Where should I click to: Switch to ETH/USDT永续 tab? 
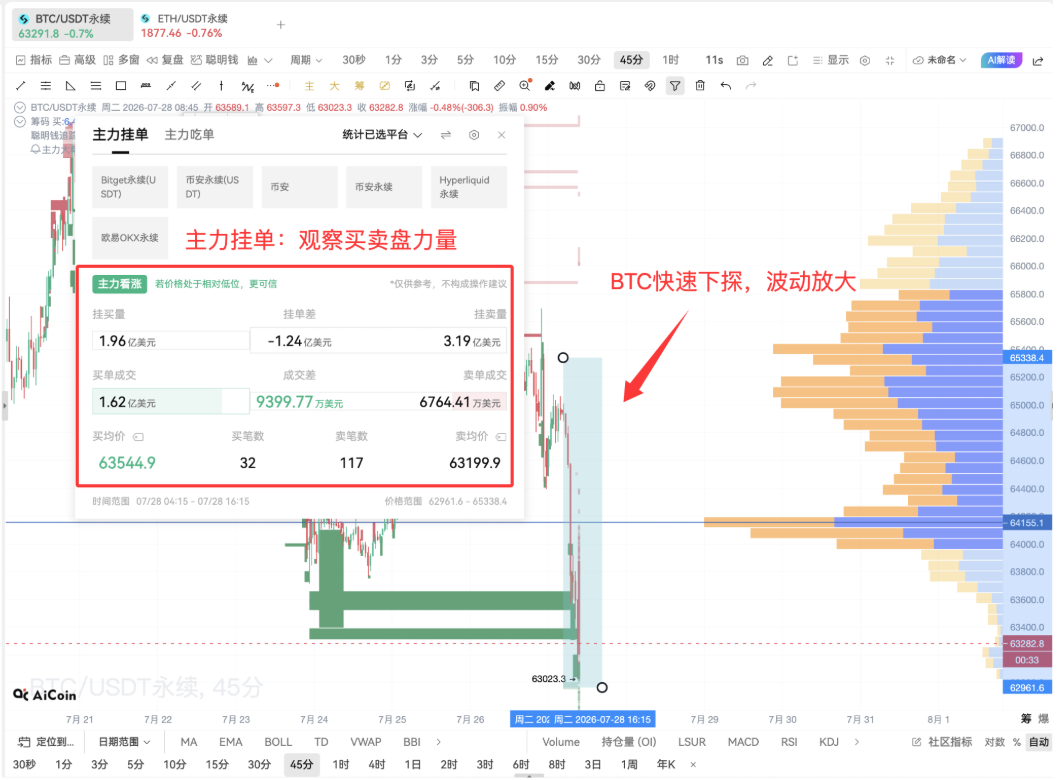[185, 26]
